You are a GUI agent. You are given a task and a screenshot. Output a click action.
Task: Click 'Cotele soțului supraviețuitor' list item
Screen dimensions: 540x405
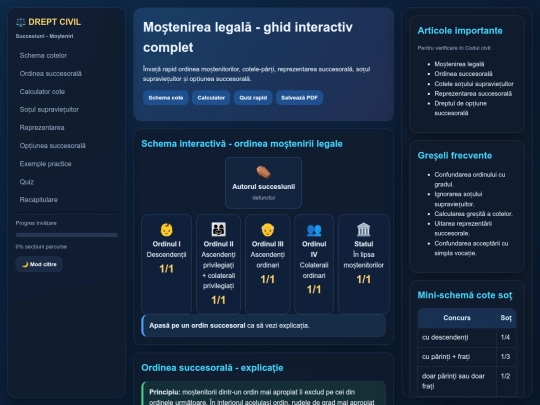click(474, 84)
